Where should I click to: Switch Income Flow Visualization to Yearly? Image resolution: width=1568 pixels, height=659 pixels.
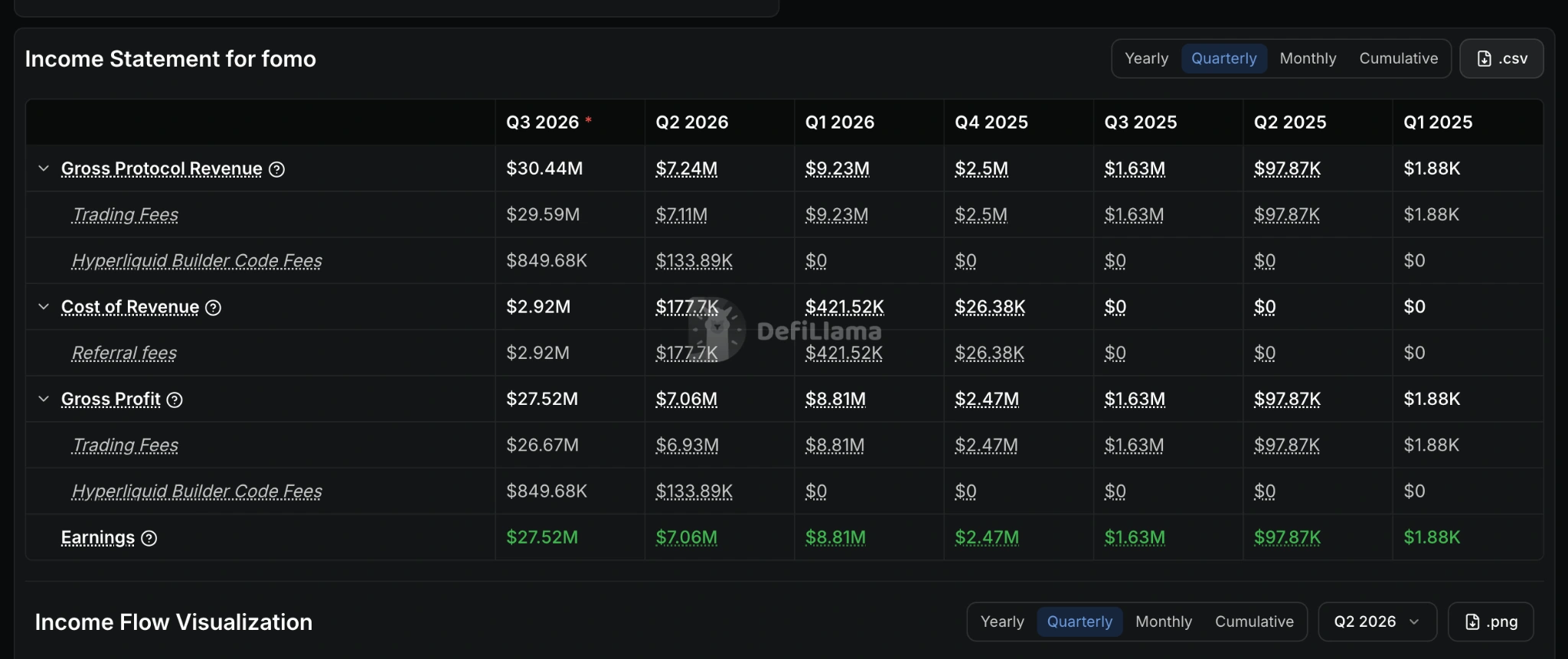pos(1002,621)
